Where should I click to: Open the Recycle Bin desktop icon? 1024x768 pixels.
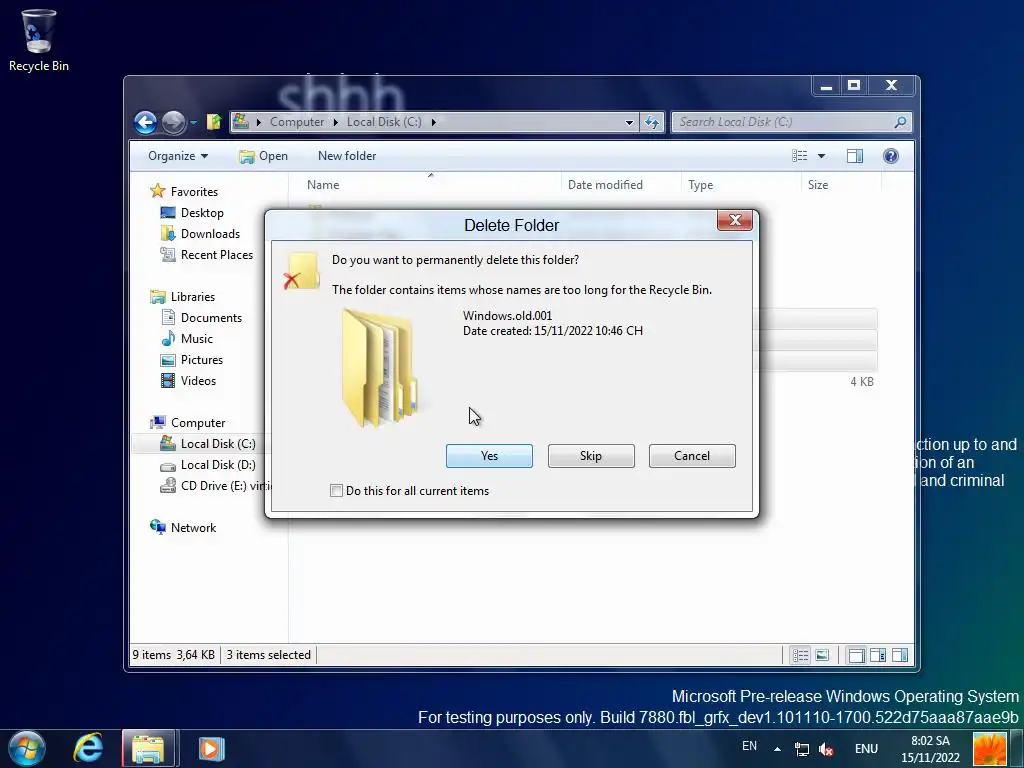pyautogui.click(x=39, y=39)
